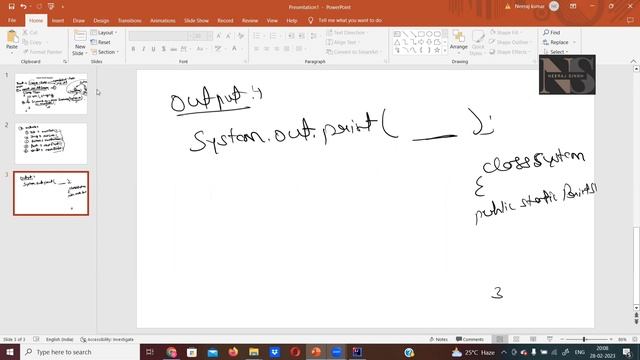Click English (India) language indicator

[60, 339]
